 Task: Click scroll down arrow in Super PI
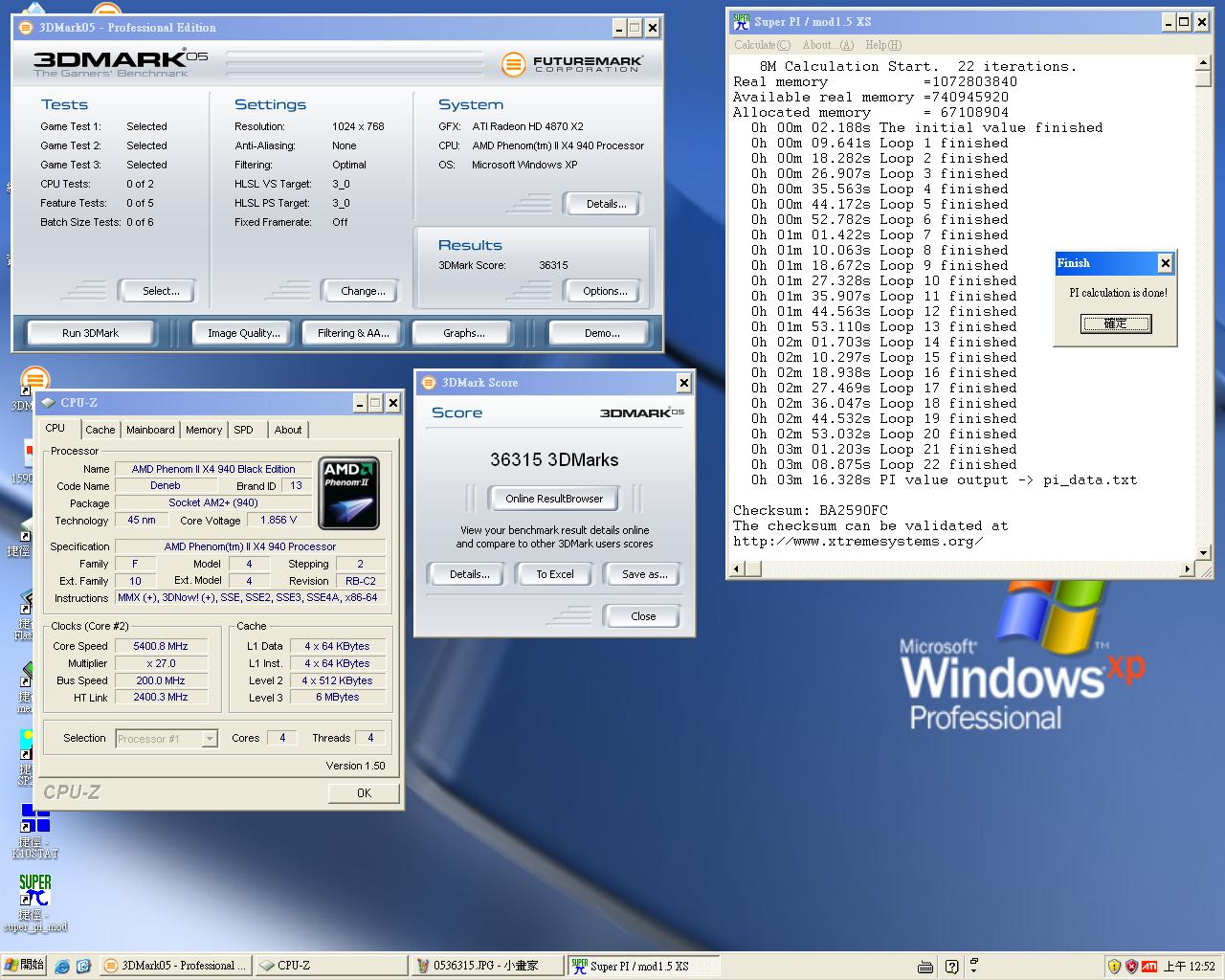(x=1203, y=552)
